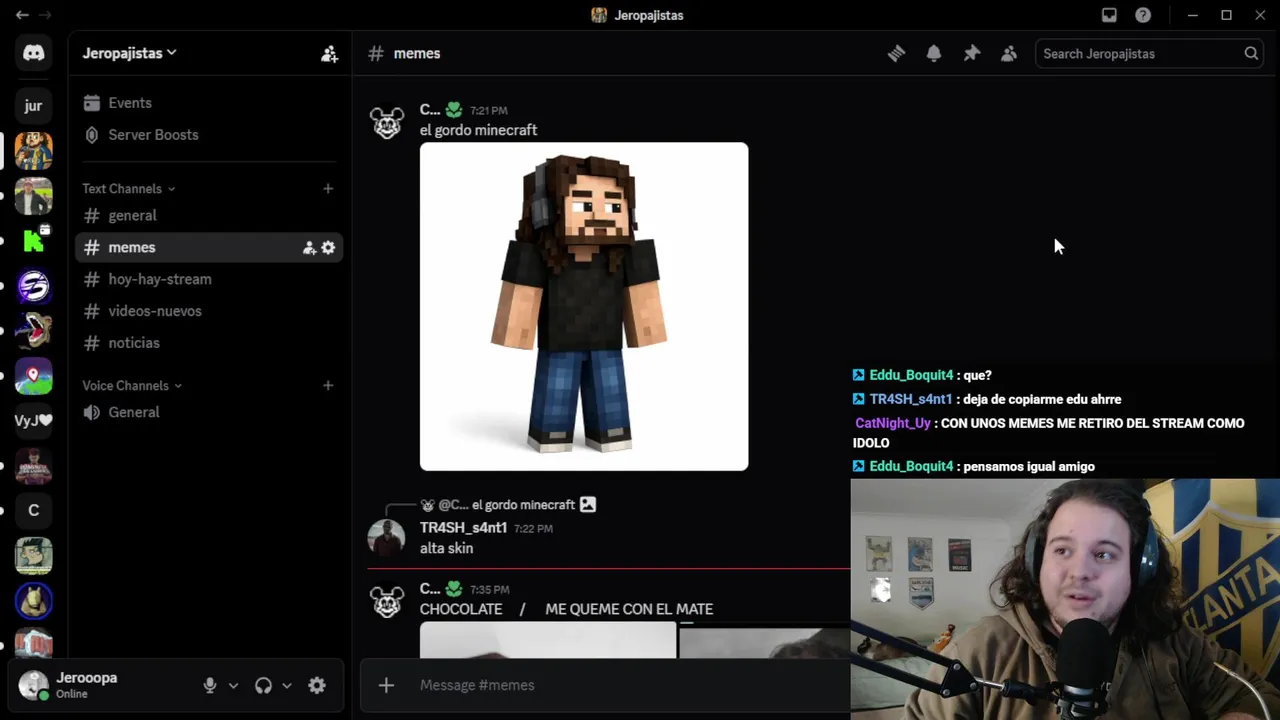Edit memes channel gear icon
The height and width of the screenshot is (720, 1280).
(x=328, y=248)
